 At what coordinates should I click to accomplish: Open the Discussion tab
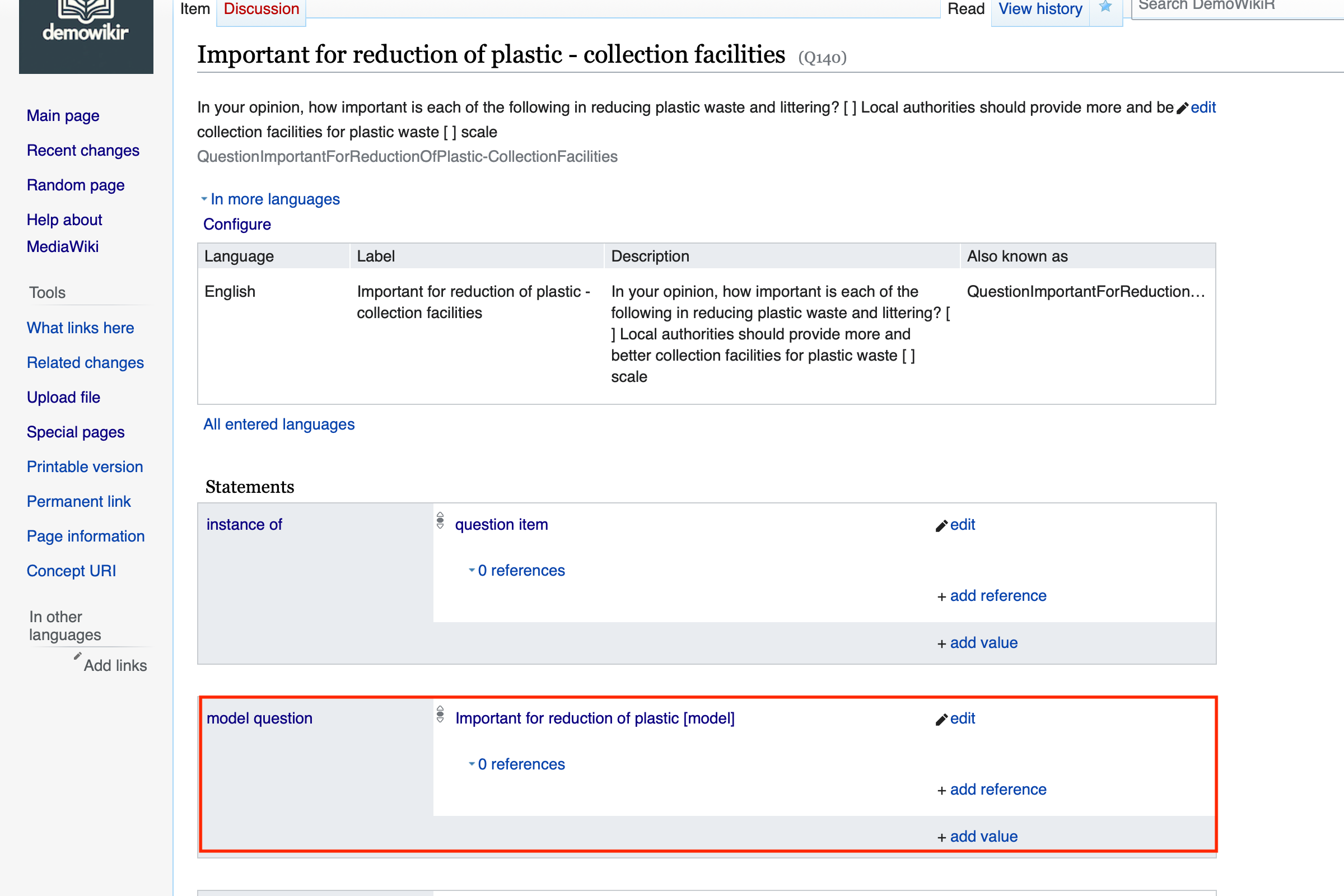(261, 9)
